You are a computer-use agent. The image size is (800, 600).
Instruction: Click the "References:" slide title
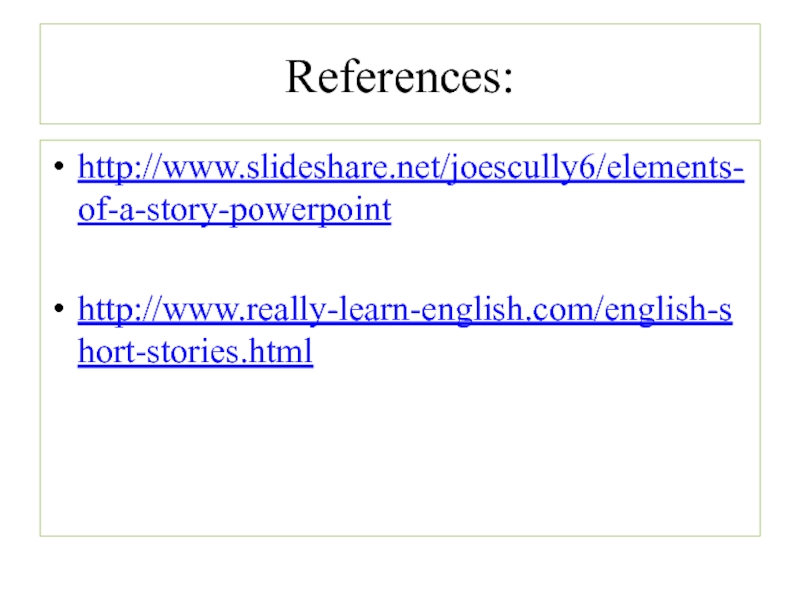[400, 76]
